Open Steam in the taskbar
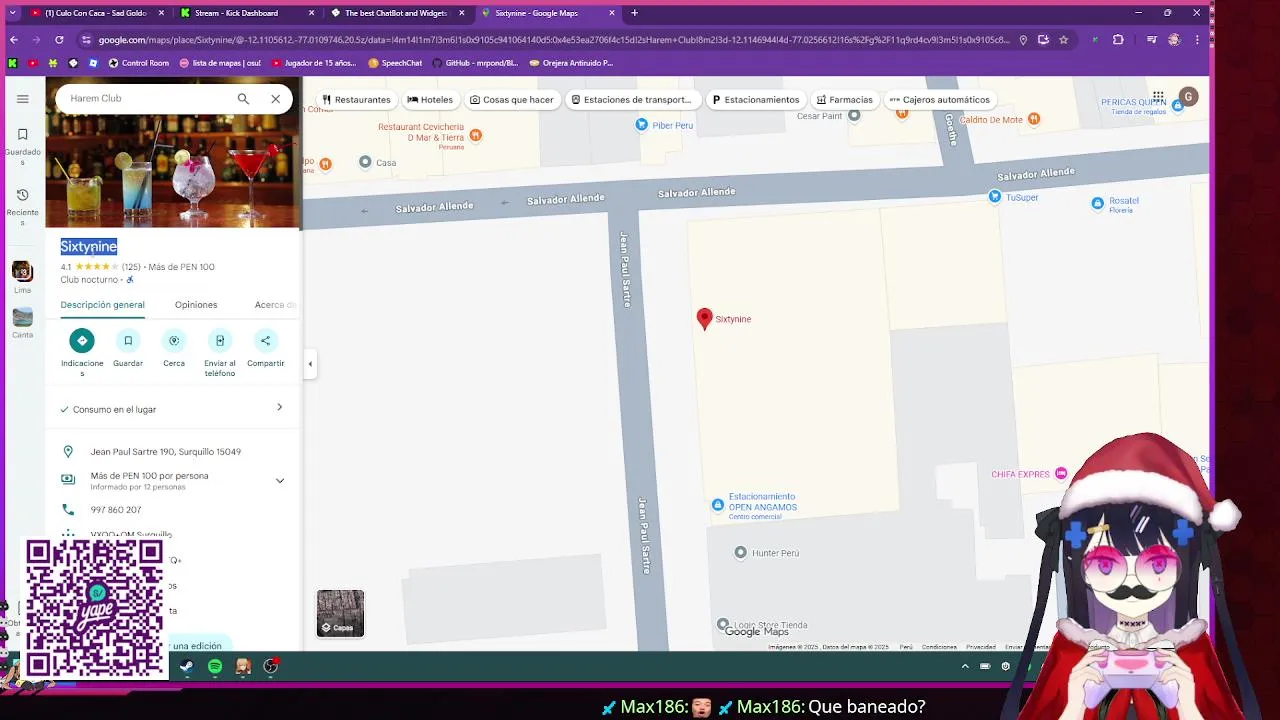Viewport: 1280px width, 720px height. point(187,666)
